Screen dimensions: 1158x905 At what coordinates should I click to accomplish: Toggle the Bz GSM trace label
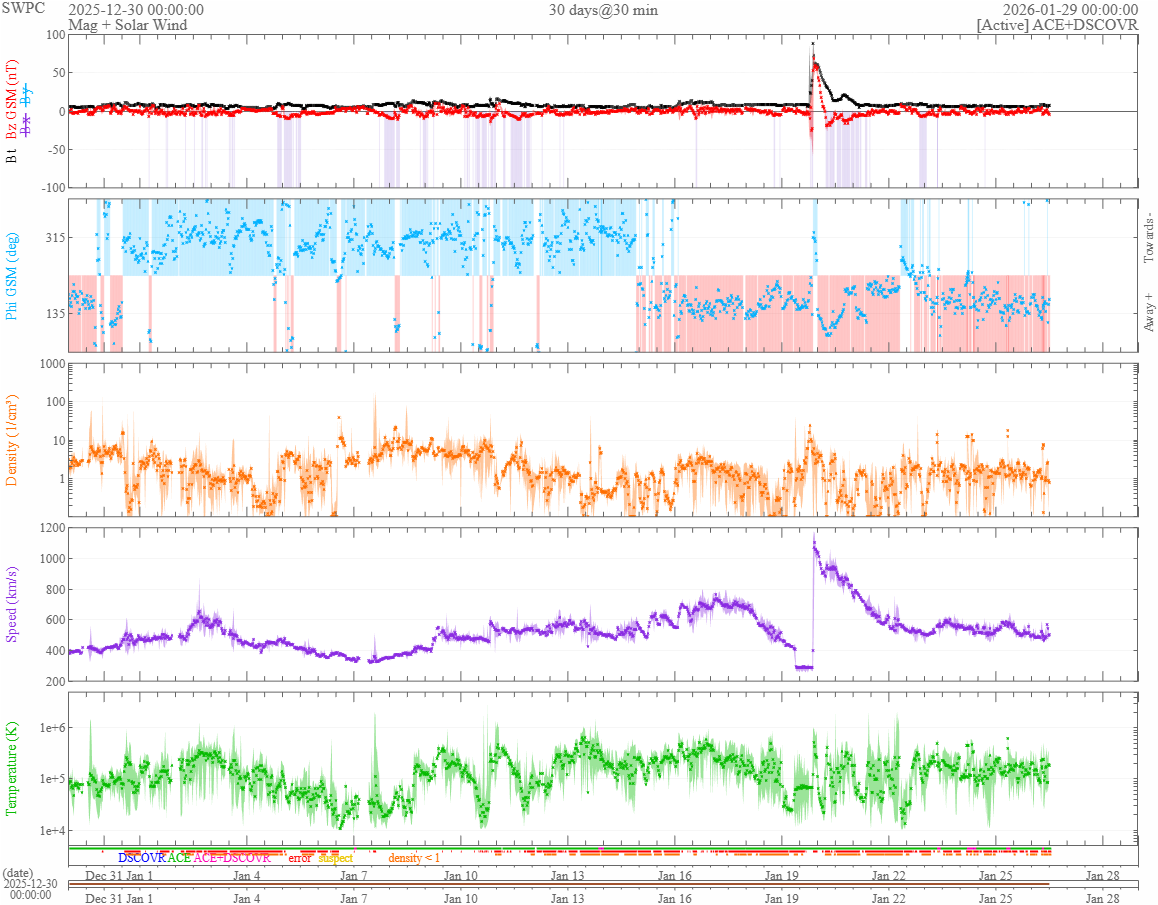pos(13,102)
